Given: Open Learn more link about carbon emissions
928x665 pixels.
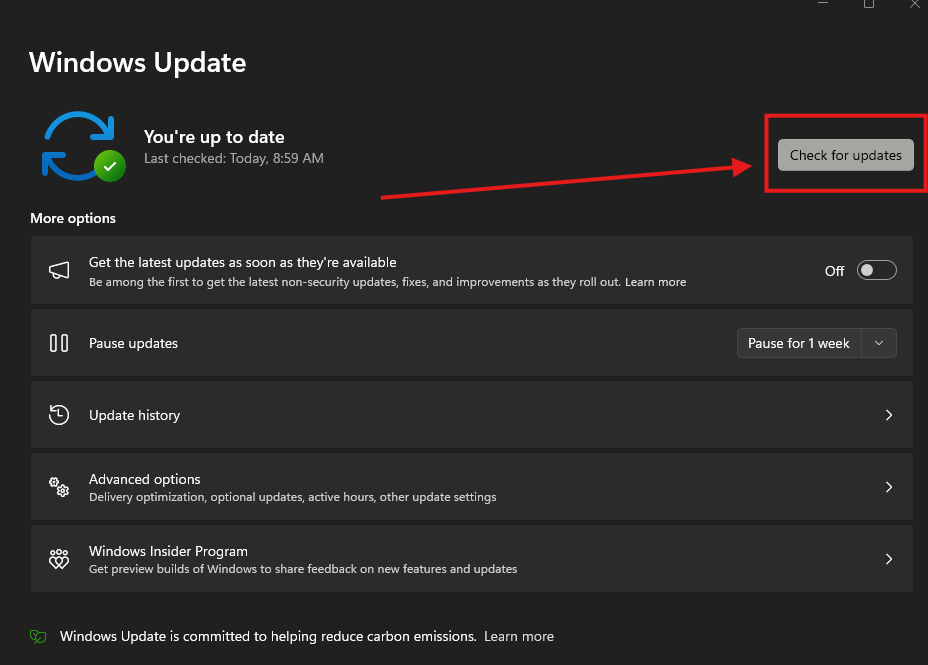Looking at the screenshot, I should click(x=519, y=637).
